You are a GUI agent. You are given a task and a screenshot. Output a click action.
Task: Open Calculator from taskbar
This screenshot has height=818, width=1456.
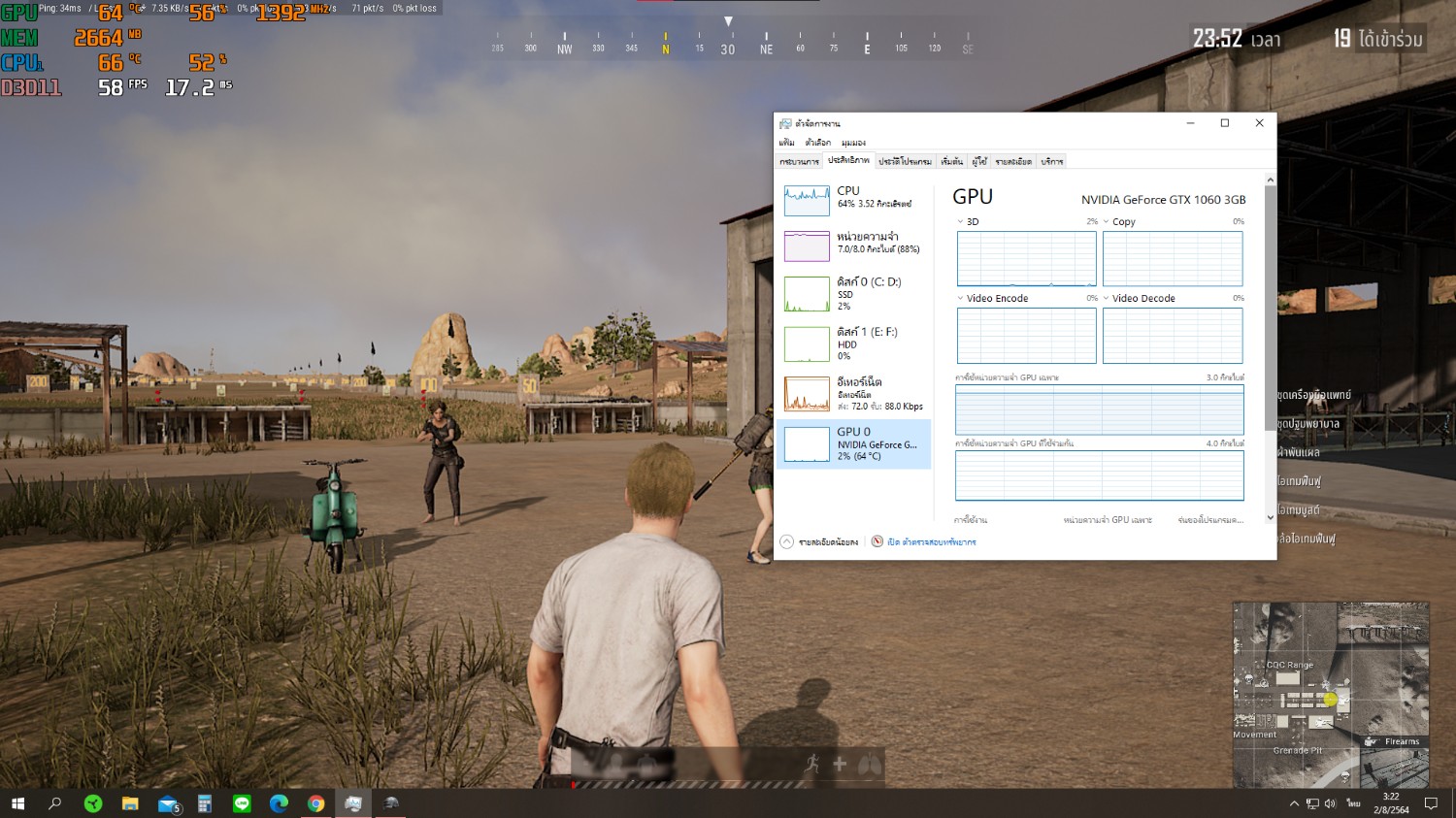[x=205, y=803]
